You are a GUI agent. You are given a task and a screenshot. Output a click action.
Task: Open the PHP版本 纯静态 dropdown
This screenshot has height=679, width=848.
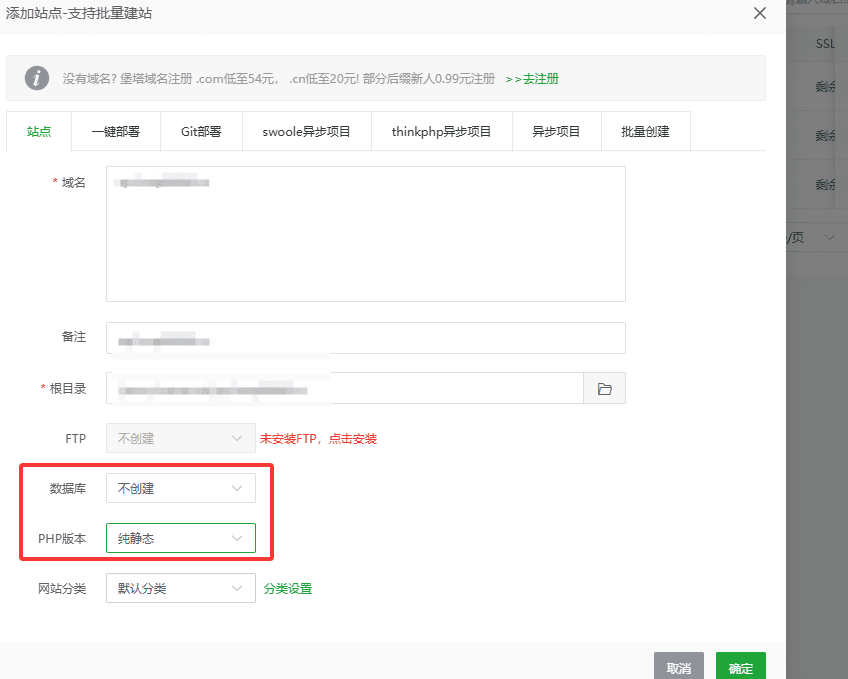(180, 538)
